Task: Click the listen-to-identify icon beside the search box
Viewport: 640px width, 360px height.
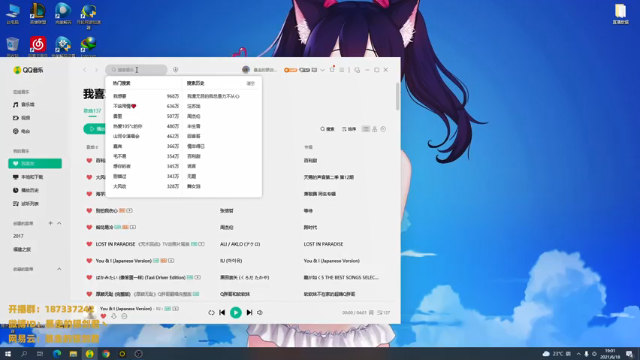Action: pos(176,70)
